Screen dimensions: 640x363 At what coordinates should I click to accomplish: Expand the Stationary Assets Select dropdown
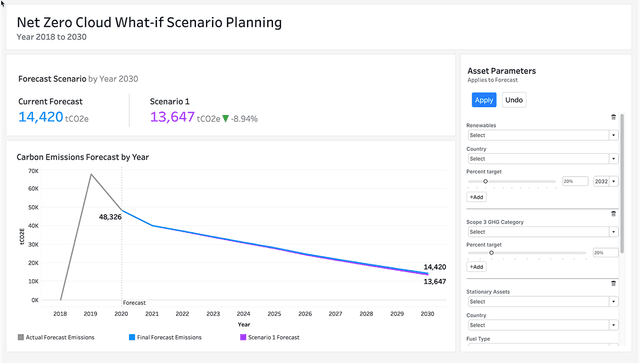coord(542,302)
